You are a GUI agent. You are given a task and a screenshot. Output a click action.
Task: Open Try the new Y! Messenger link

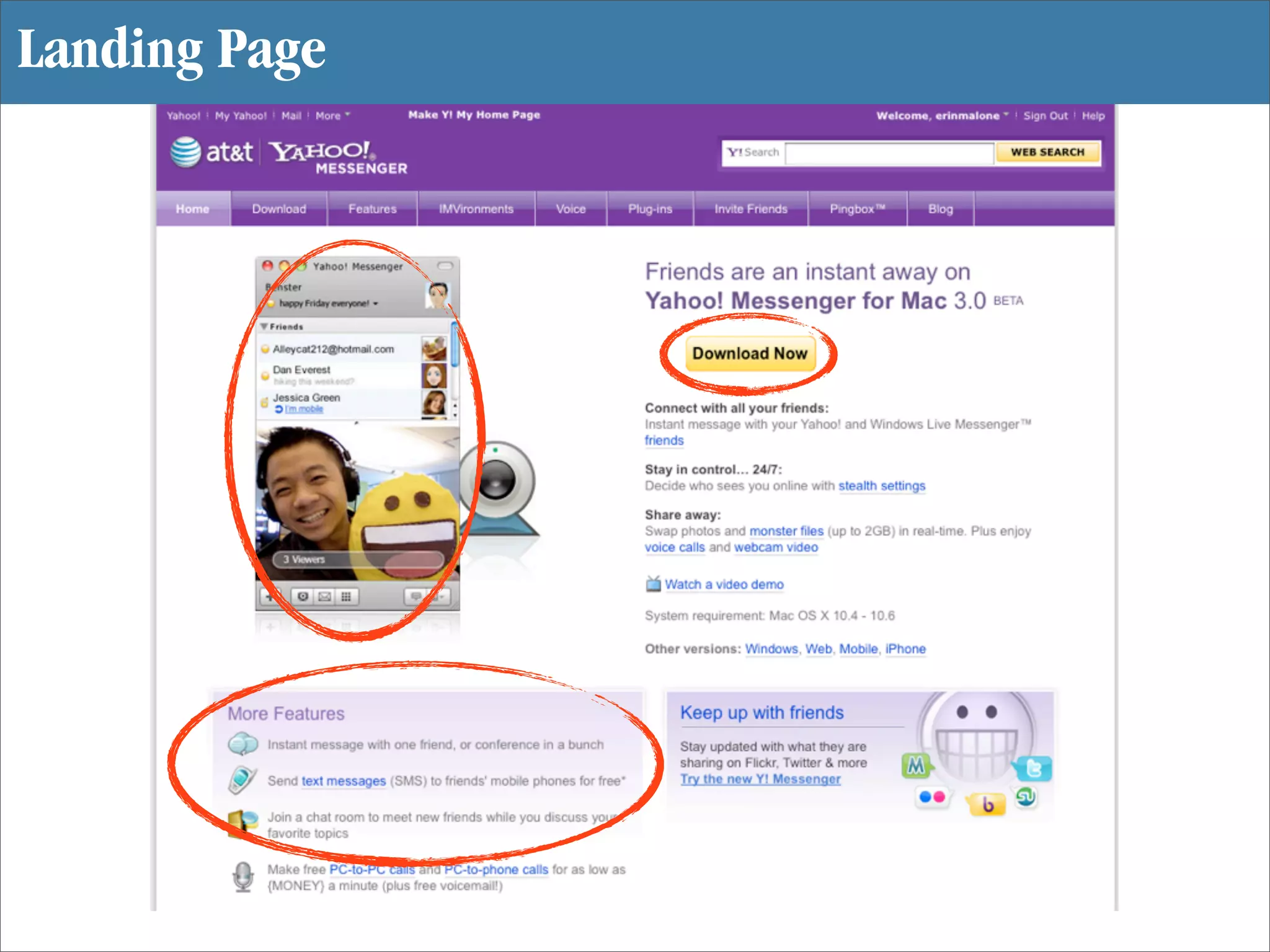(760, 779)
